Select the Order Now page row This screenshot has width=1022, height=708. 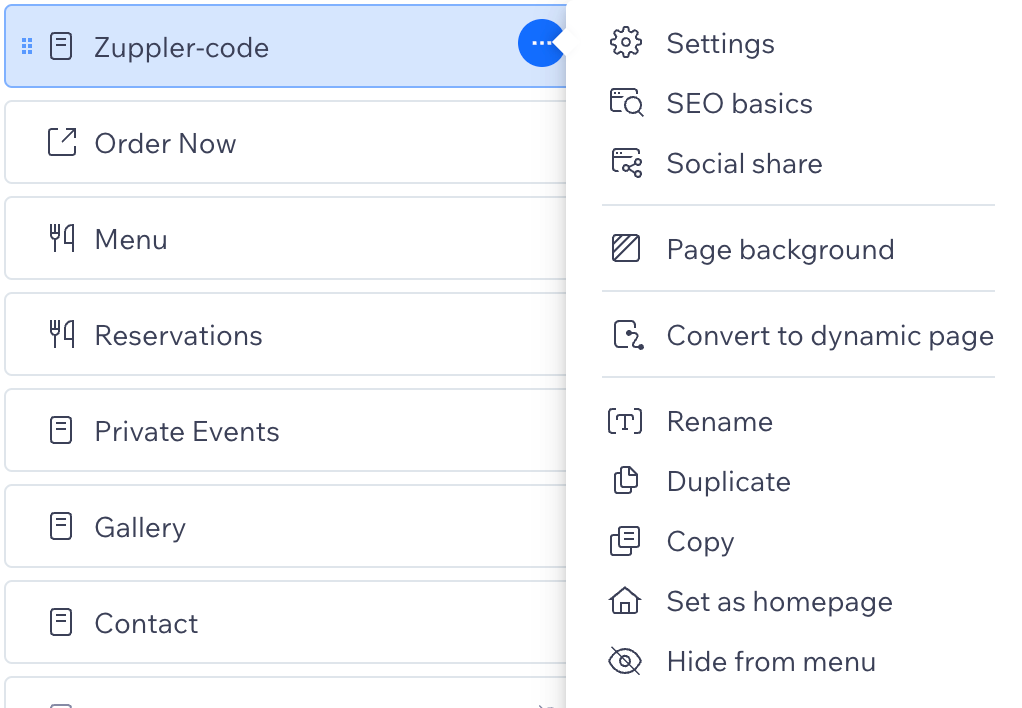click(285, 142)
